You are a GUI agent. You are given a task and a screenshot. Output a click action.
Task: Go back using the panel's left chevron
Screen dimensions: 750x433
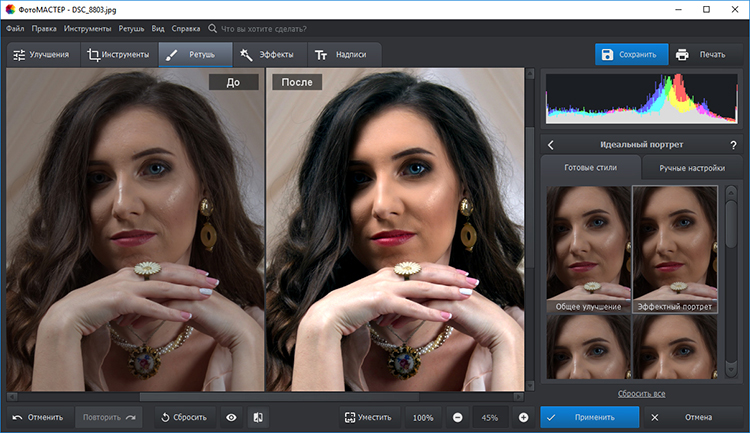[x=551, y=145]
